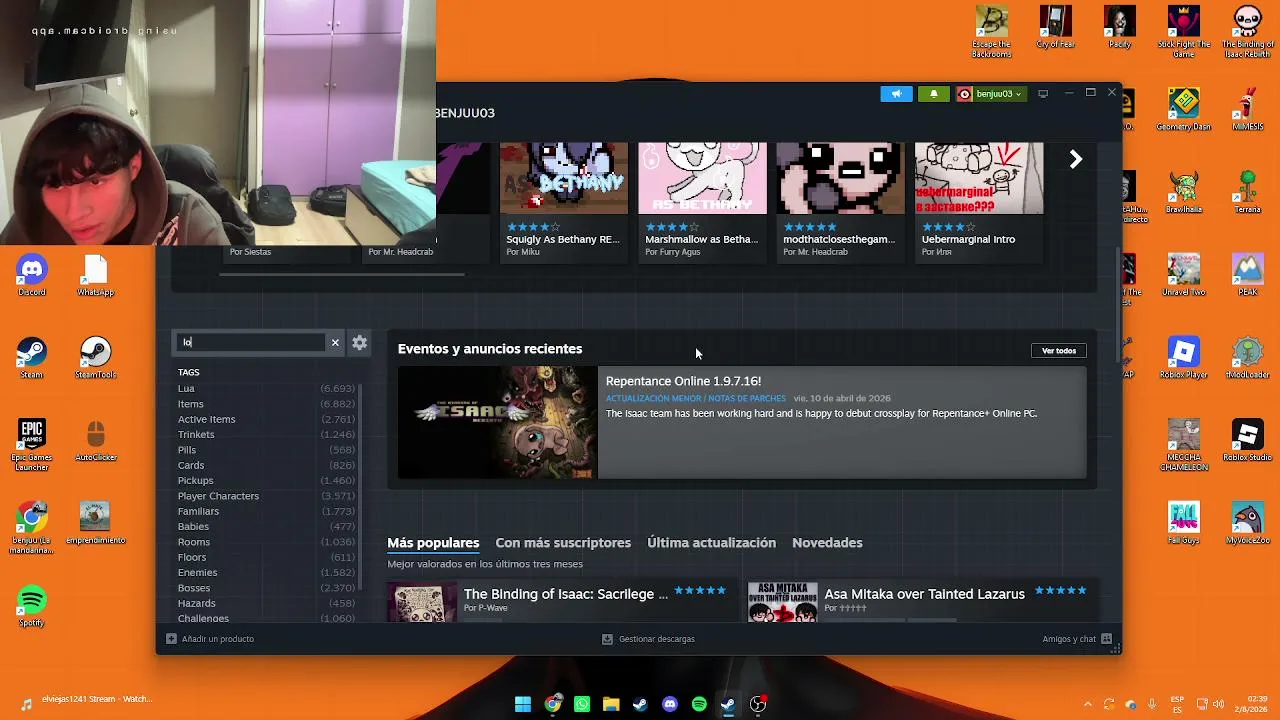Open Amigos y chat panel

click(1077, 639)
